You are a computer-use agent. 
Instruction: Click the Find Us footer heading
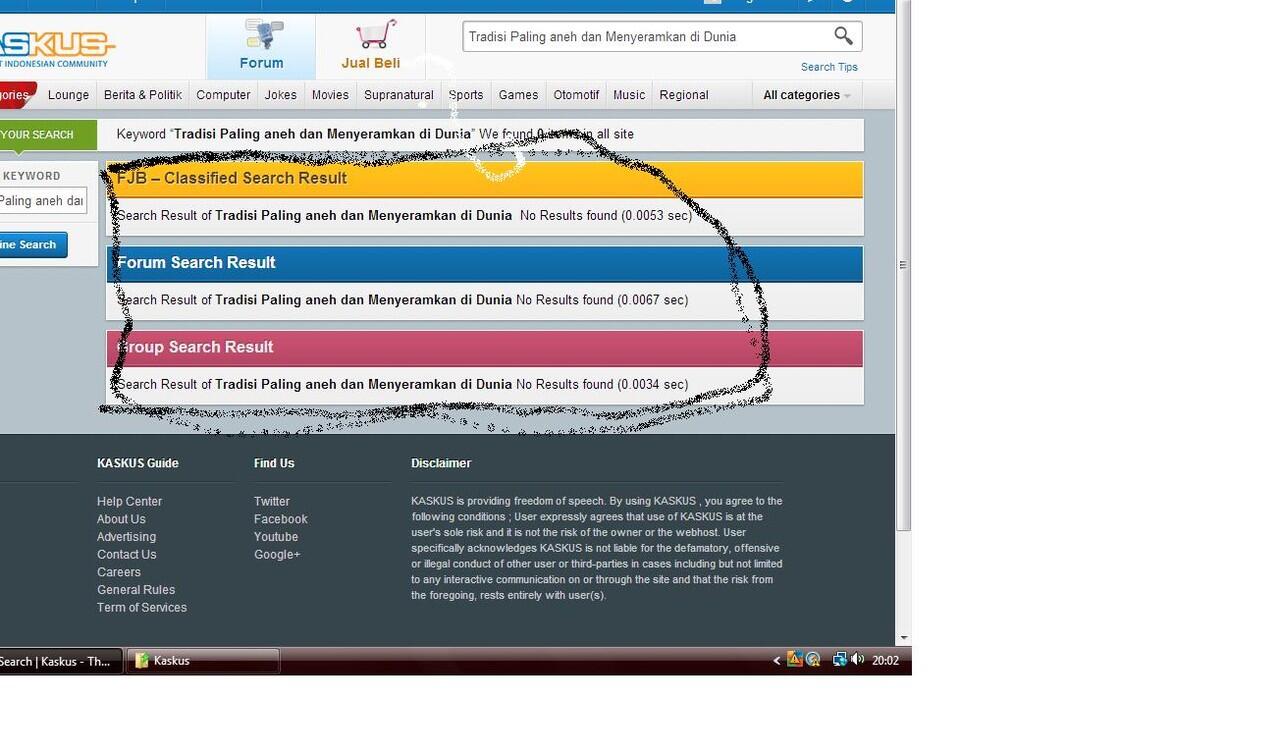click(x=274, y=463)
